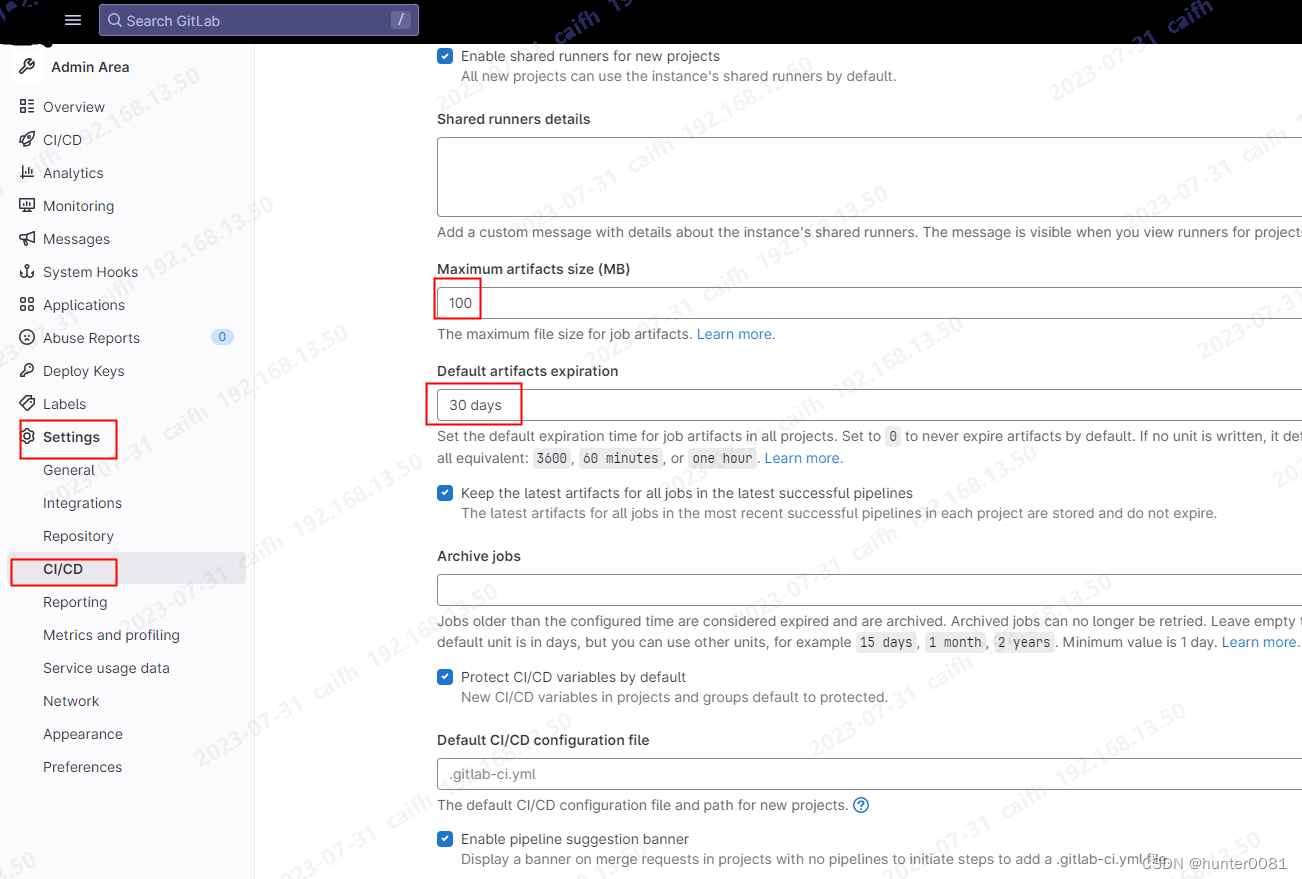Image resolution: width=1302 pixels, height=879 pixels.
Task: Open Learn more about maximum artifacts size
Action: [x=734, y=333]
